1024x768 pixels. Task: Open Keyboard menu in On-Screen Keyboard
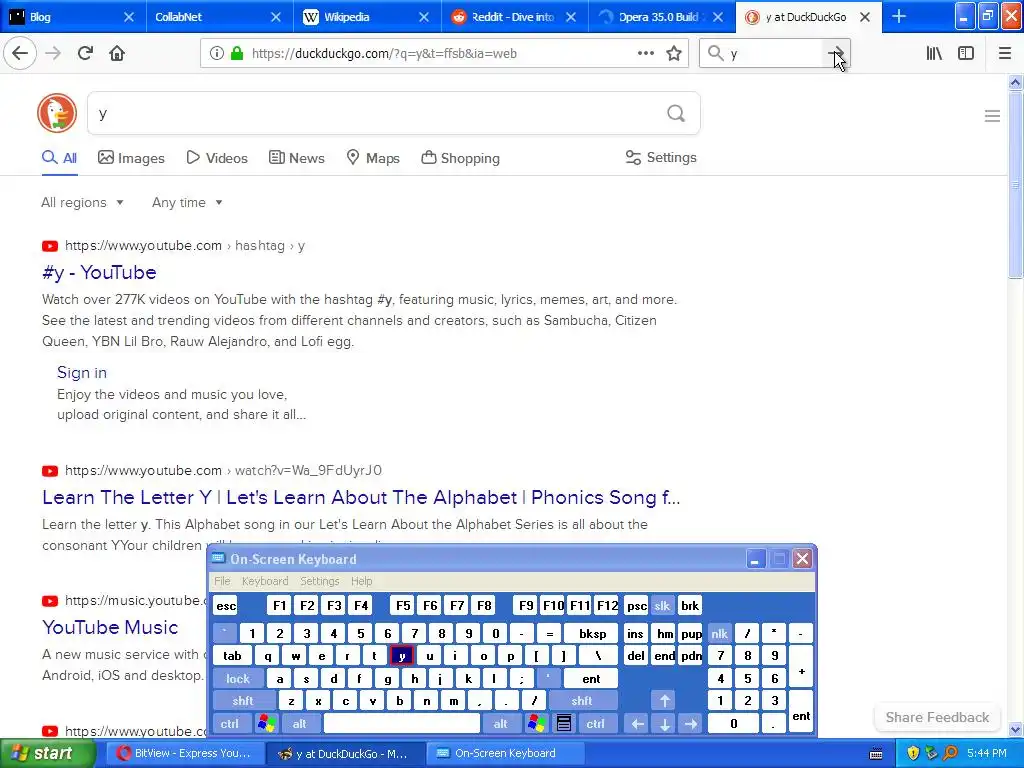coord(264,581)
